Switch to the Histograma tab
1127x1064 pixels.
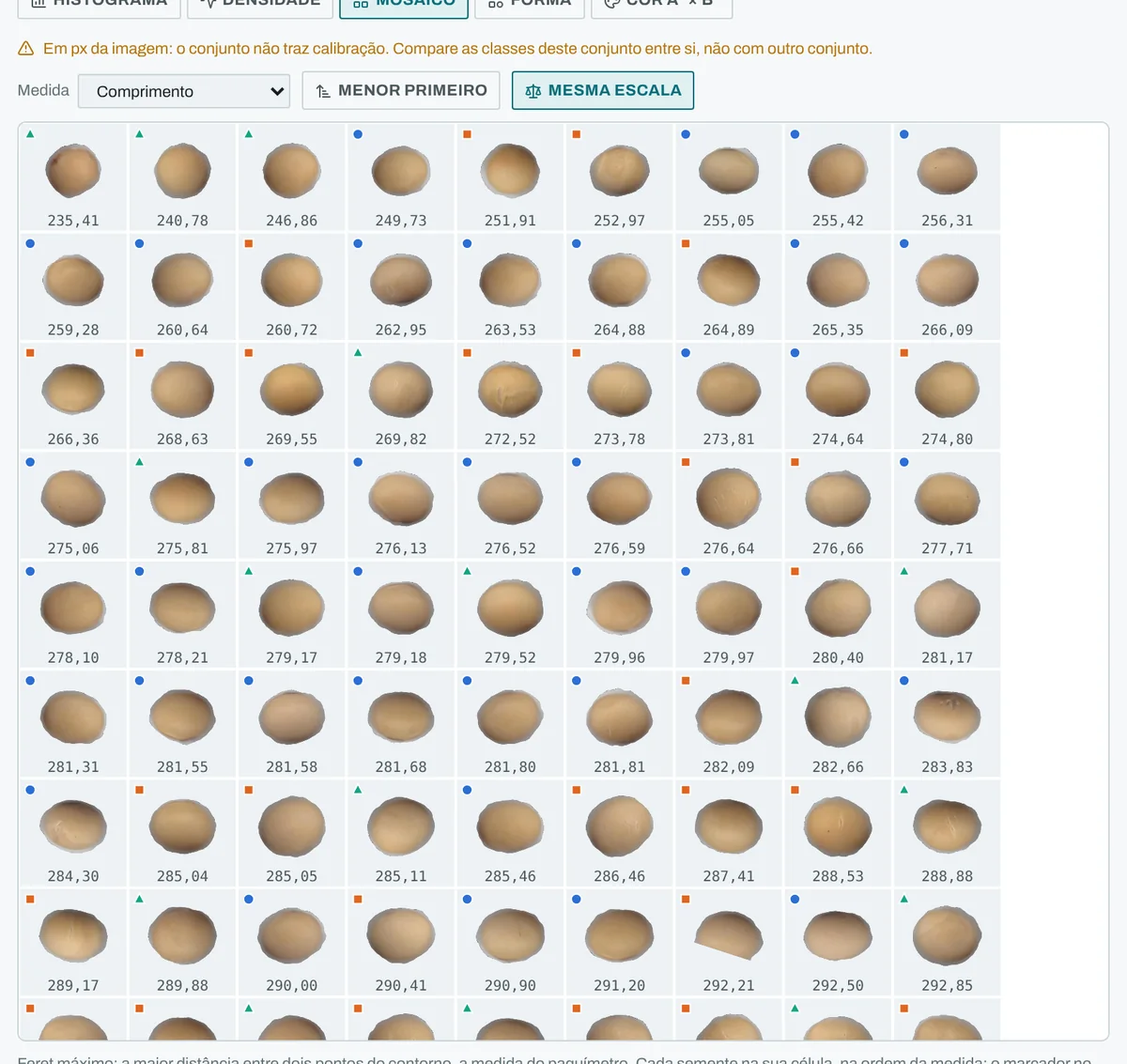[x=99, y=3]
